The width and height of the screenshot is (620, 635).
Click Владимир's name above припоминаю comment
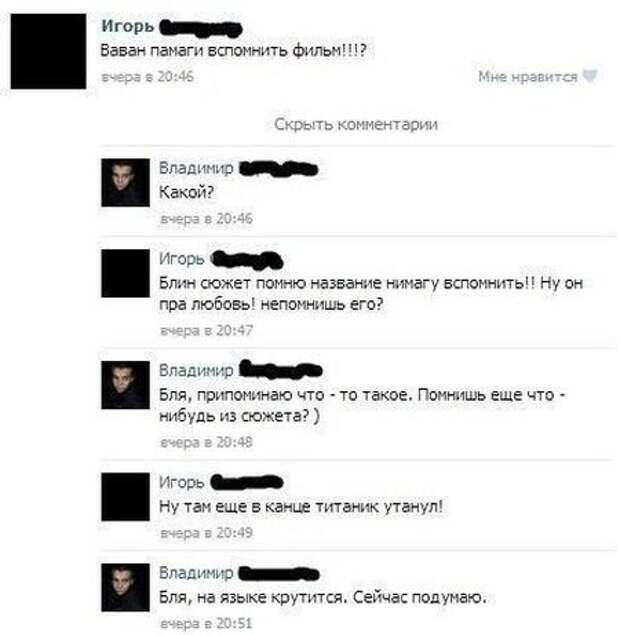coord(196,370)
